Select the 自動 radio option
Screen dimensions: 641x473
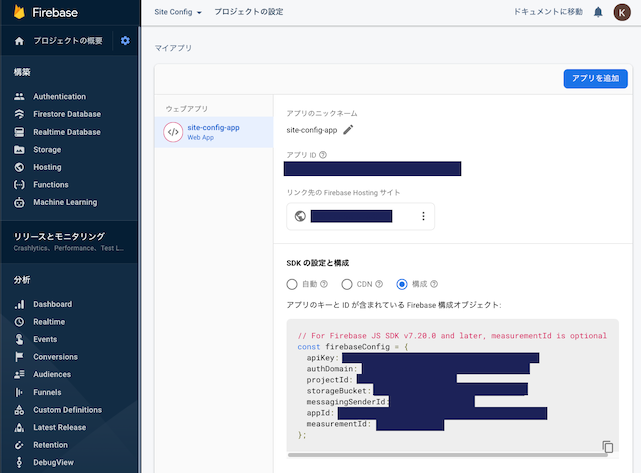pyautogui.click(x=292, y=284)
